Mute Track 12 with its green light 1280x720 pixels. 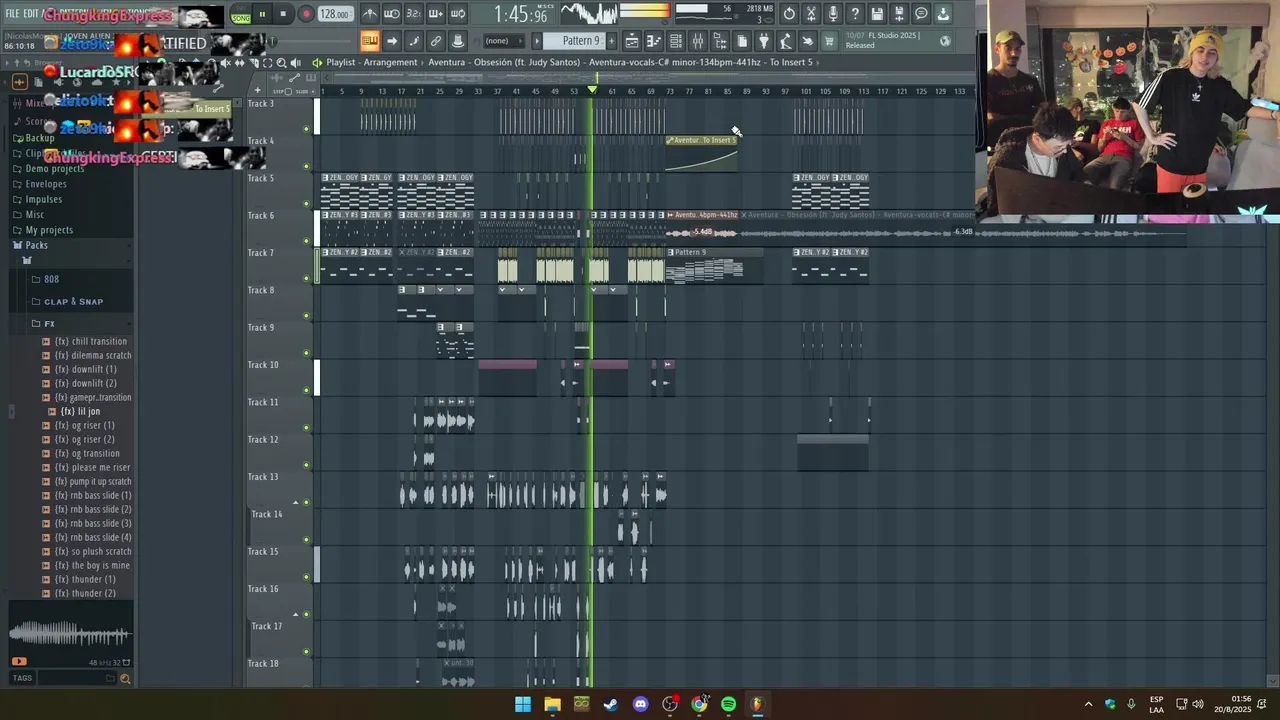306,465
